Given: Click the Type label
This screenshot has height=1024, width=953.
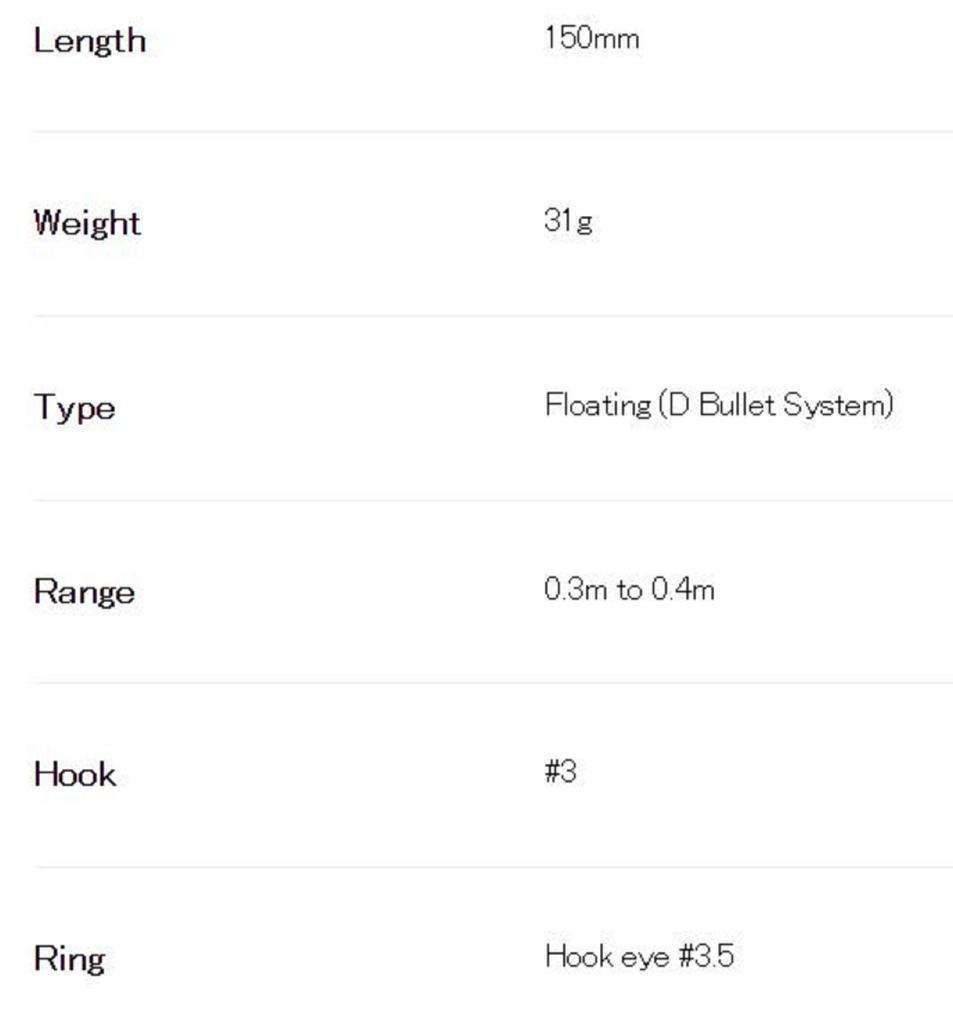Looking at the screenshot, I should 74,407.
